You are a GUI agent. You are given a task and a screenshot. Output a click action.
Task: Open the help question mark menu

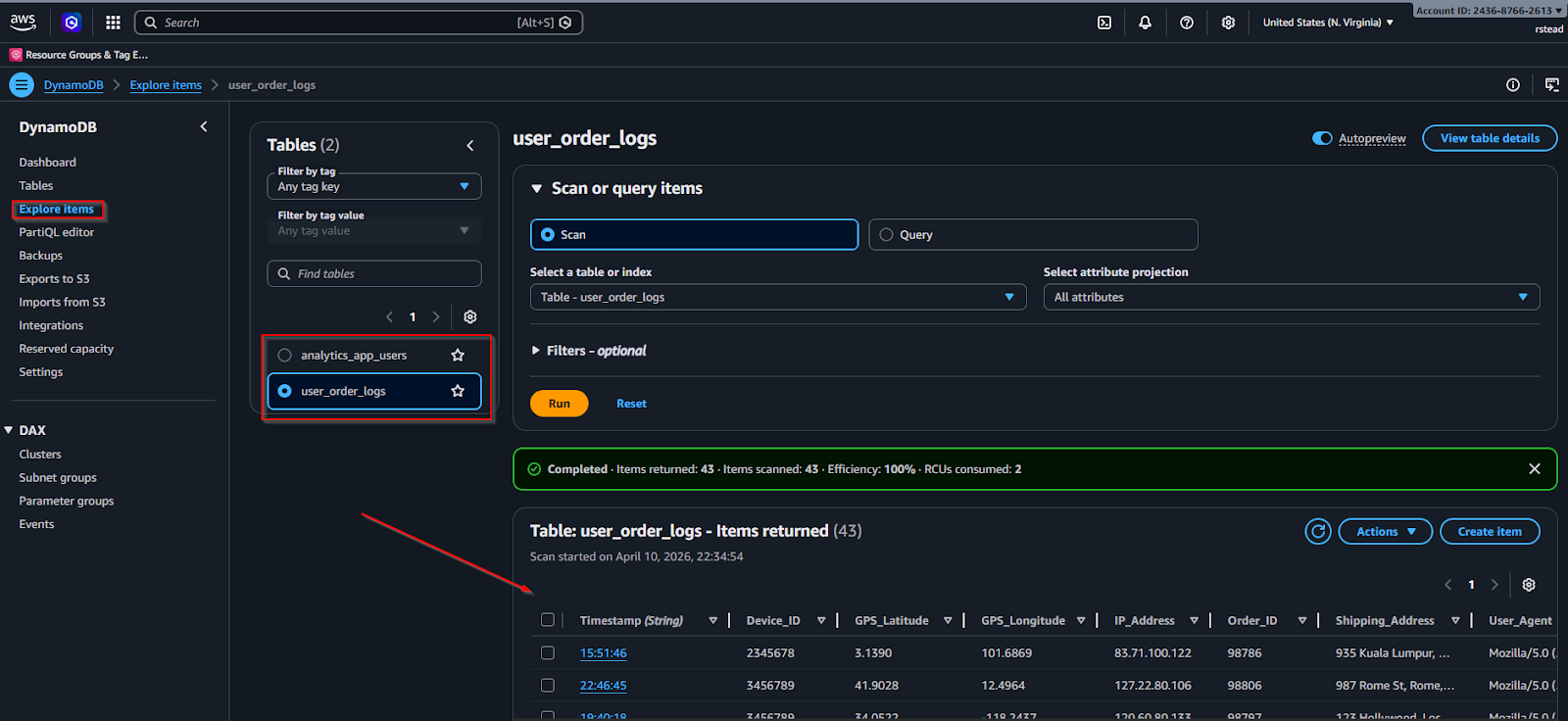pos(1187,23)
